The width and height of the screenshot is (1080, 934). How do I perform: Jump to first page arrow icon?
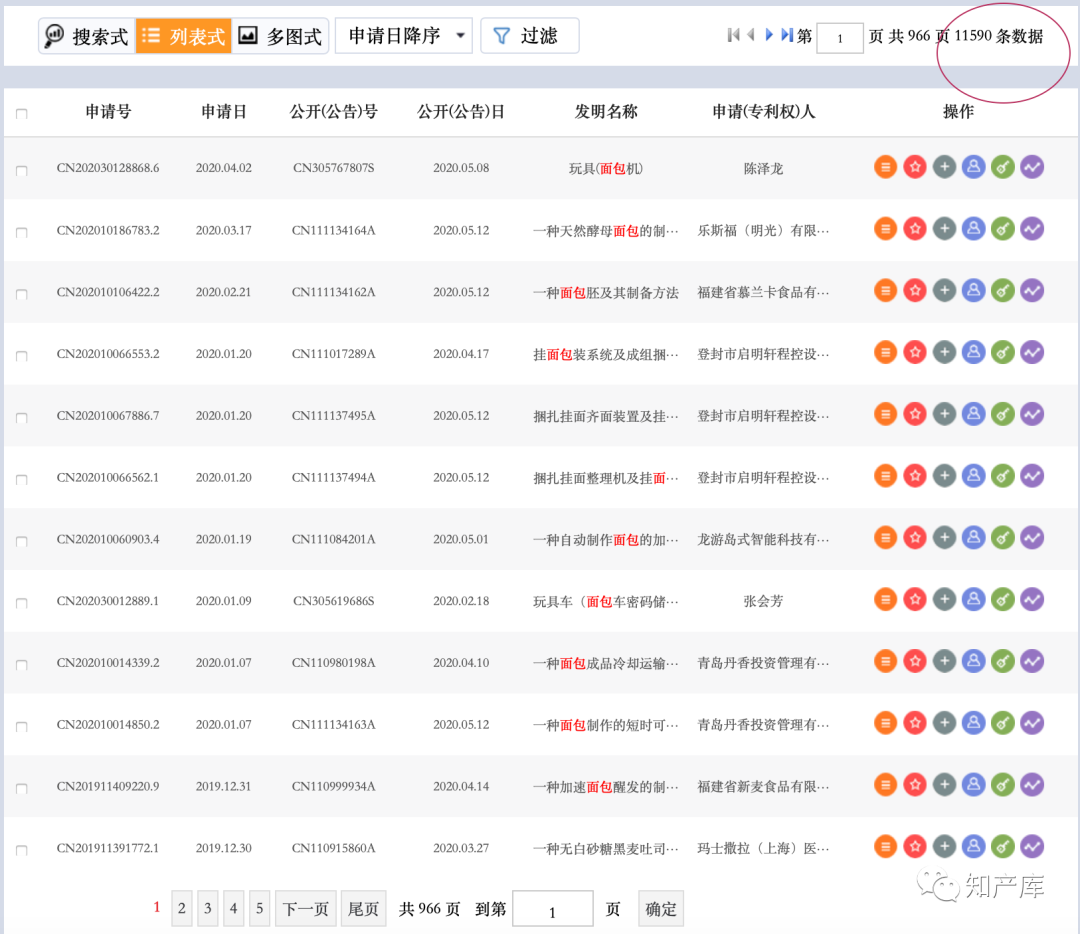(x=734, y=35)
